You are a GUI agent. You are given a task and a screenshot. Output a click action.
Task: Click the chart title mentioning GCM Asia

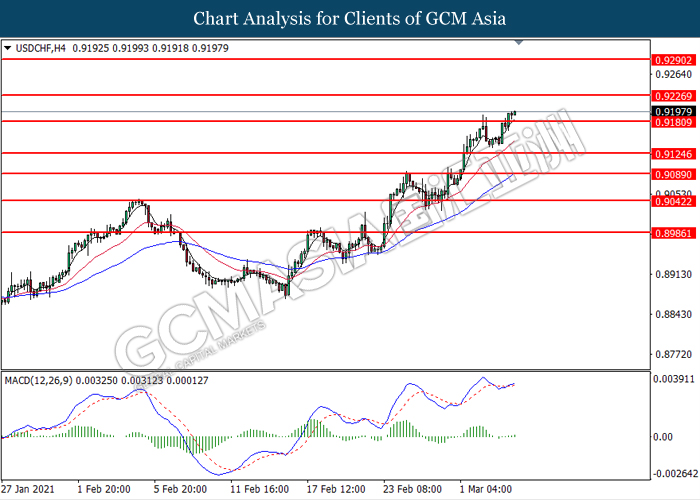click(349, 18)
